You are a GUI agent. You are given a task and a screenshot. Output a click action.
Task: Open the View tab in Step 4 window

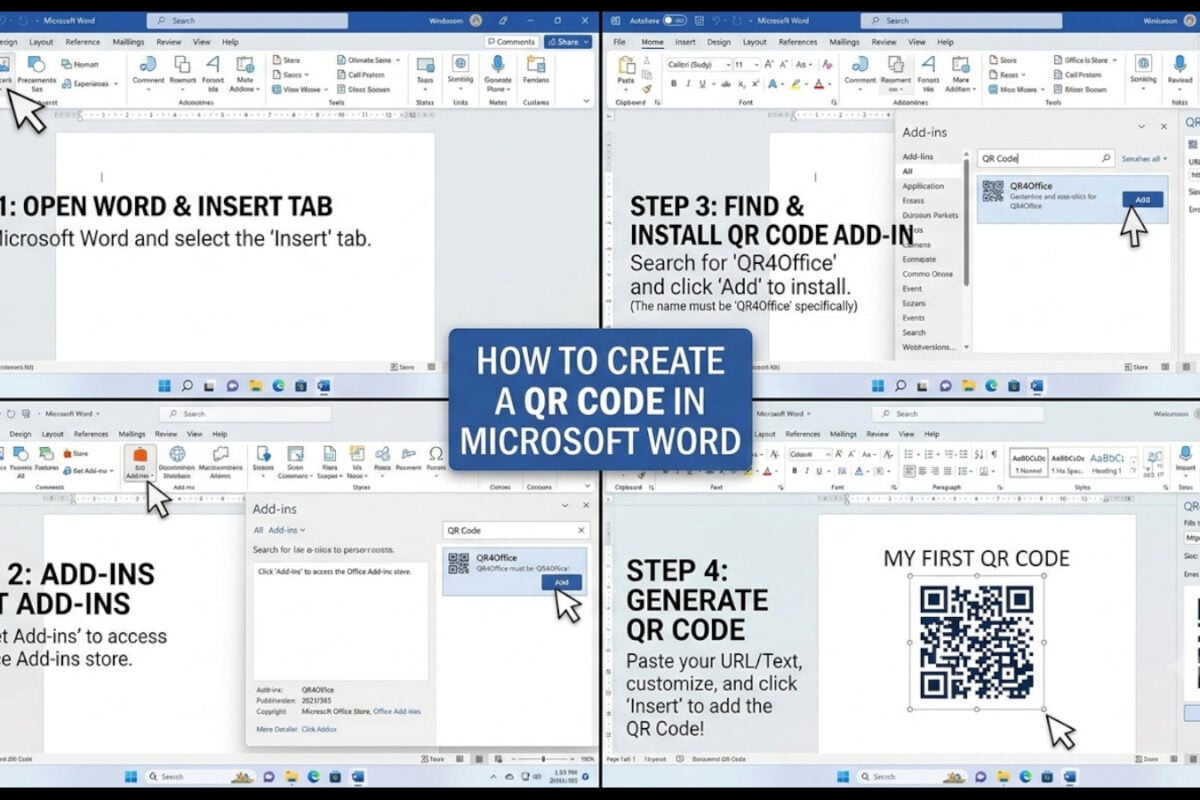tap(906, 434)
